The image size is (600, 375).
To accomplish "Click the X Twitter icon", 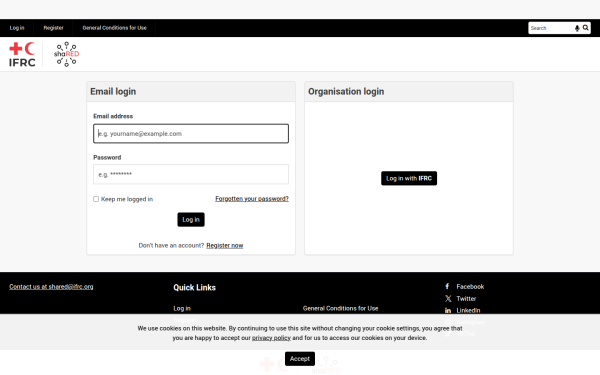I will coord(448,298).
